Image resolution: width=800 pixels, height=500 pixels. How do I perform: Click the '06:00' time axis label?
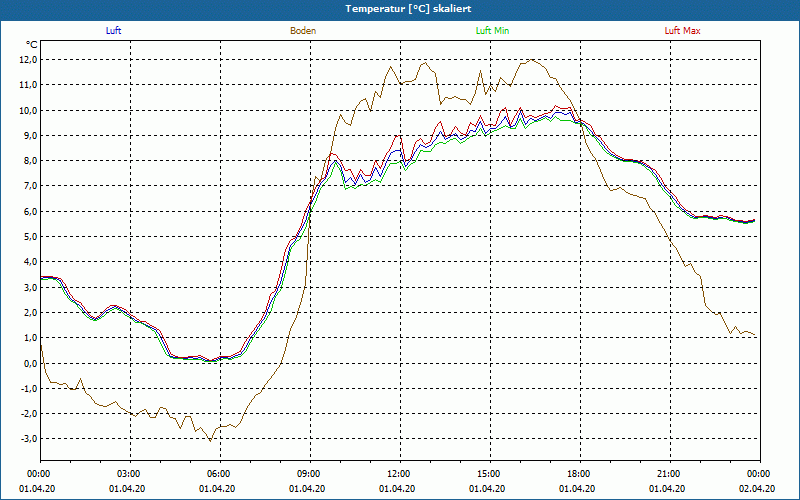coord(220,474)
